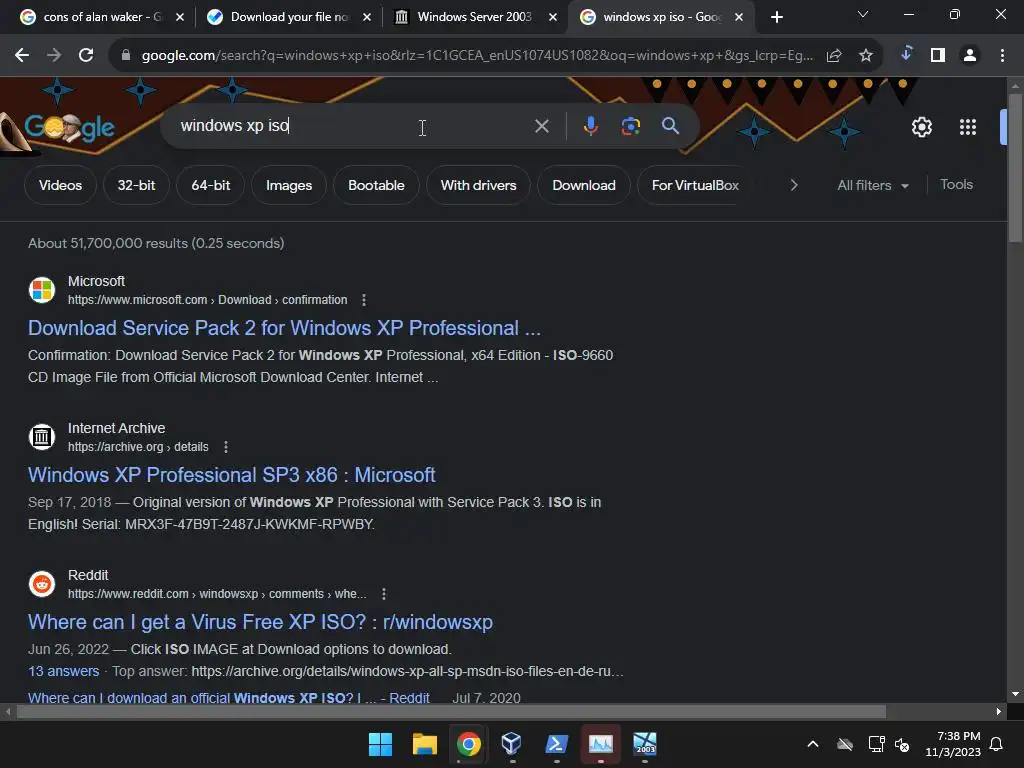Open notification bell in system tray
1024x768 pixels.
point(996,744)
